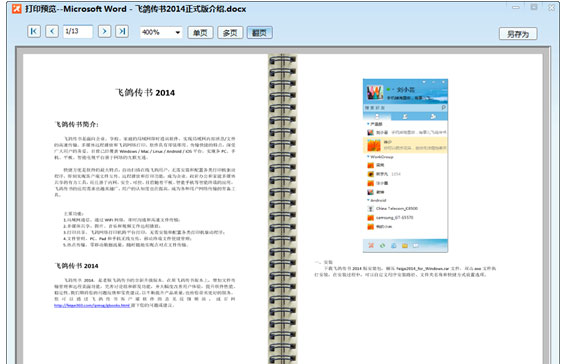Close the print preview window
The height and width of the screenshot is (364, 566).
pos(552,7)
